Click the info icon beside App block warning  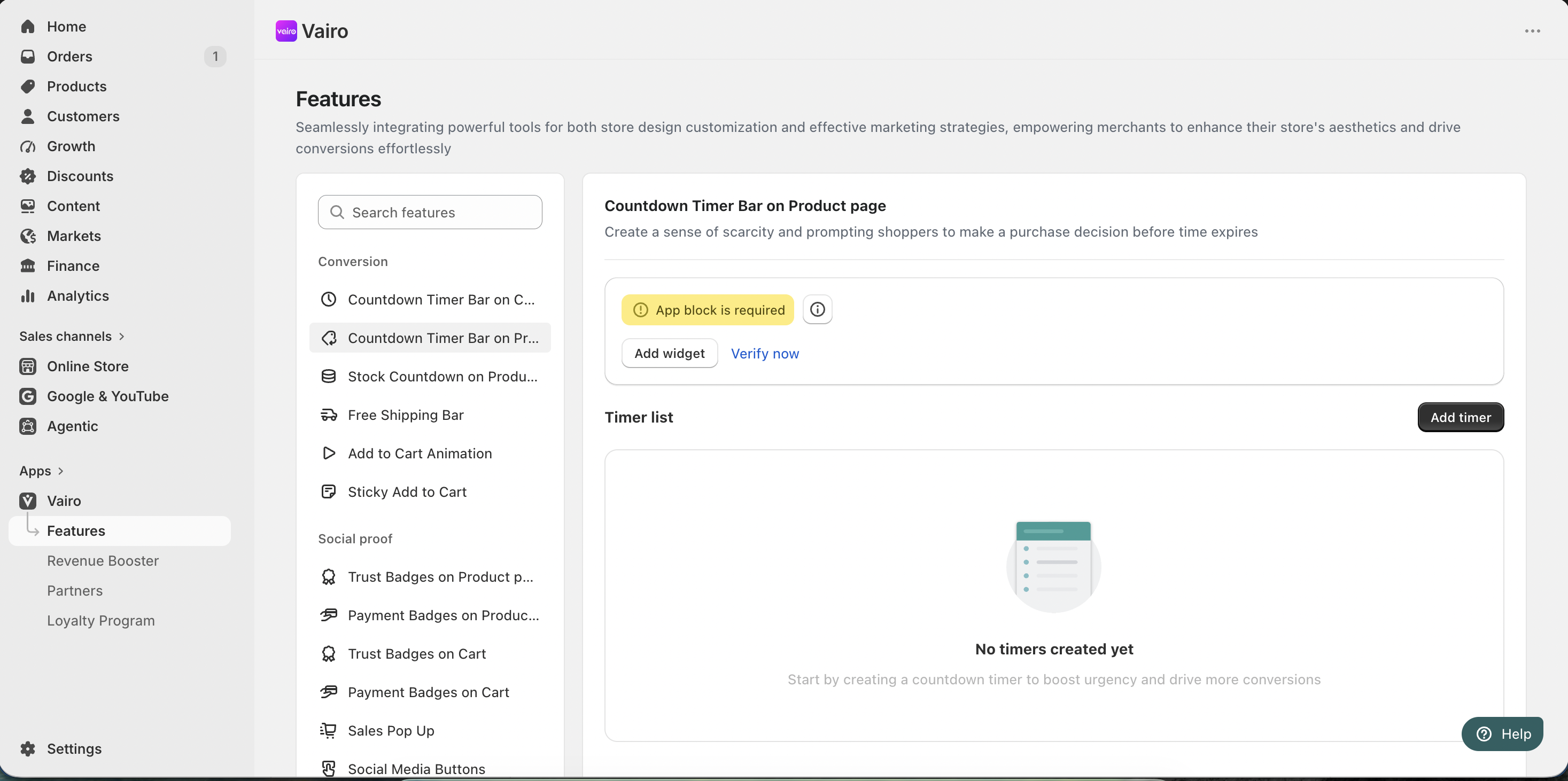coord(818,310)
